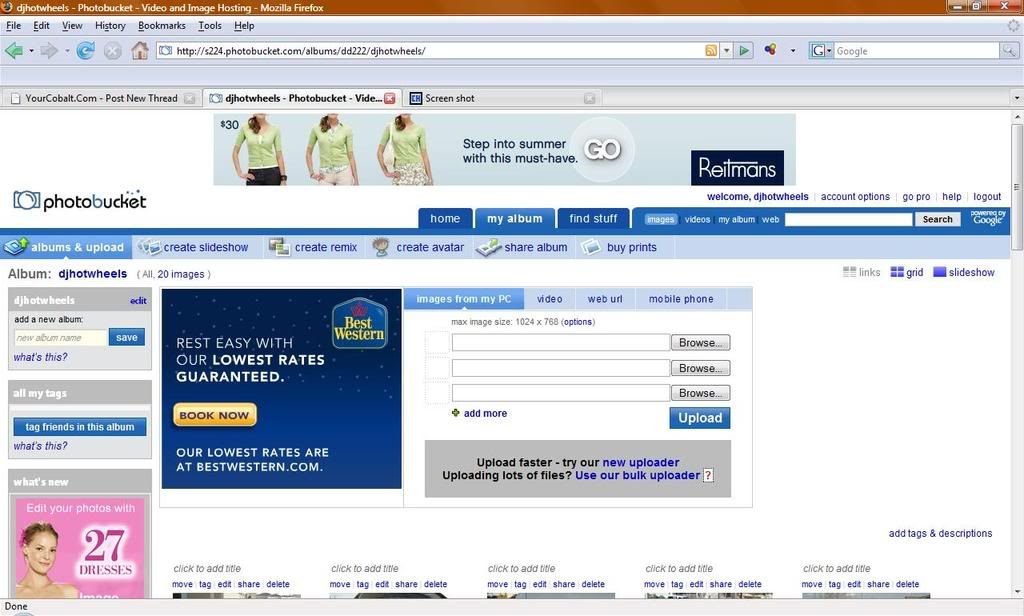Click the browser address bar
This screenshot has width=1024, height=616.
[x=431, y=50]
